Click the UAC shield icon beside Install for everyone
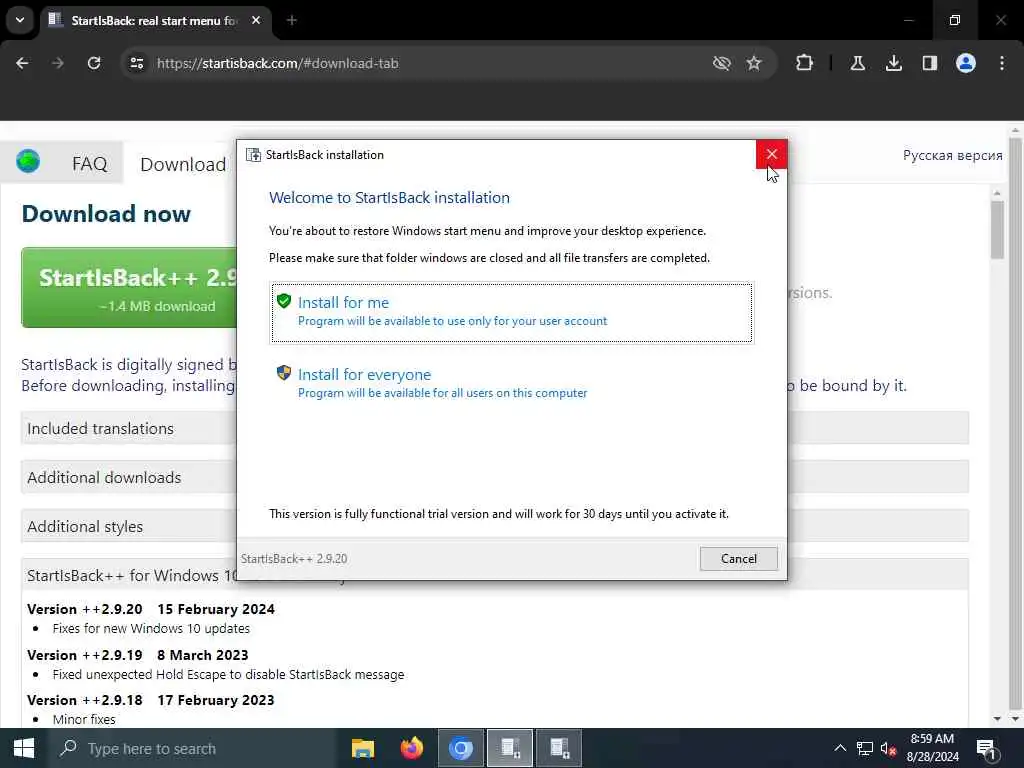This screenshot has width=1024, height=768. click(283, 373)
